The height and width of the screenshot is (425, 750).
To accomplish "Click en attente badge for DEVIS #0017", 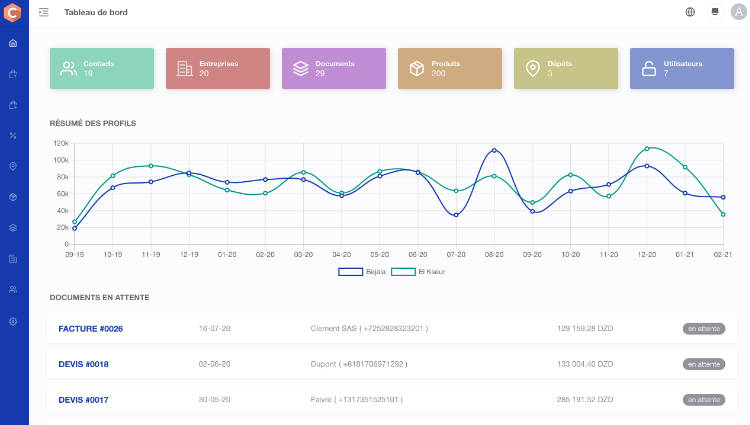I will 704,400.
